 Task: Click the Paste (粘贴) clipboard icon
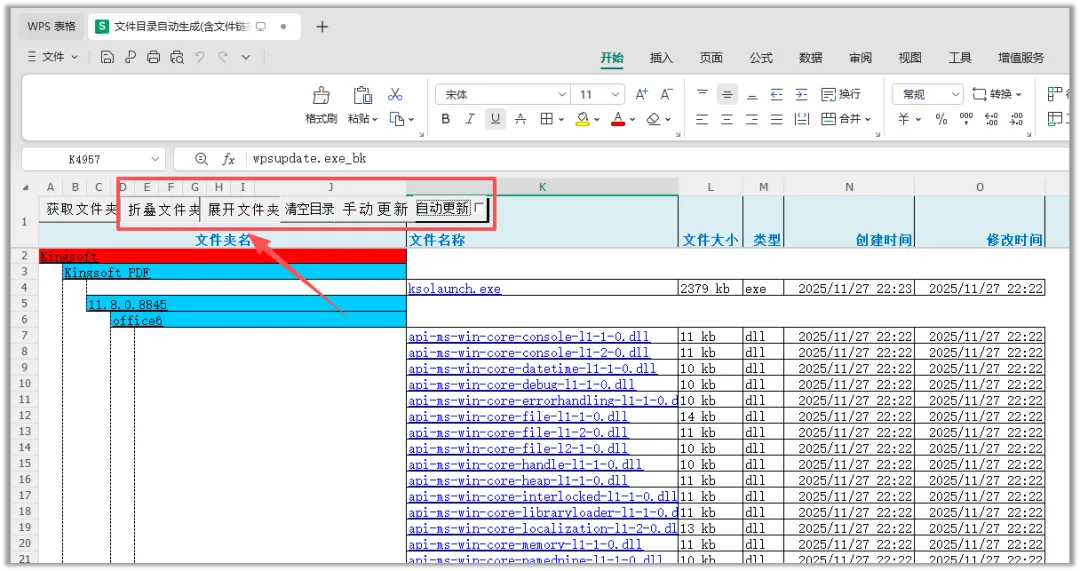(x=362, y=95)
